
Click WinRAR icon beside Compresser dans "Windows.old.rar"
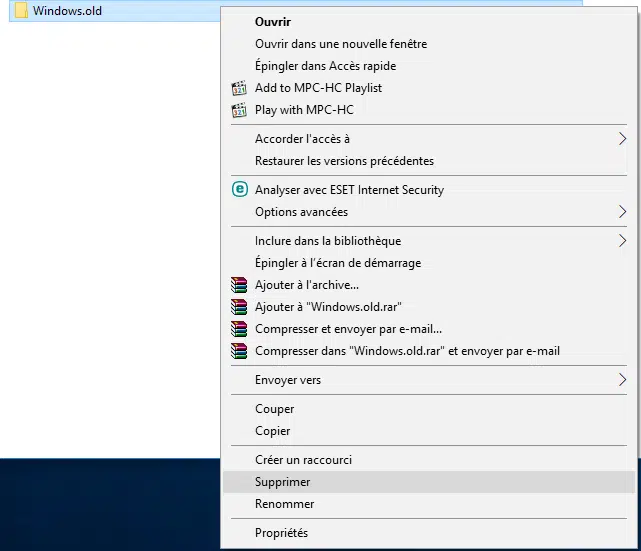239,351
